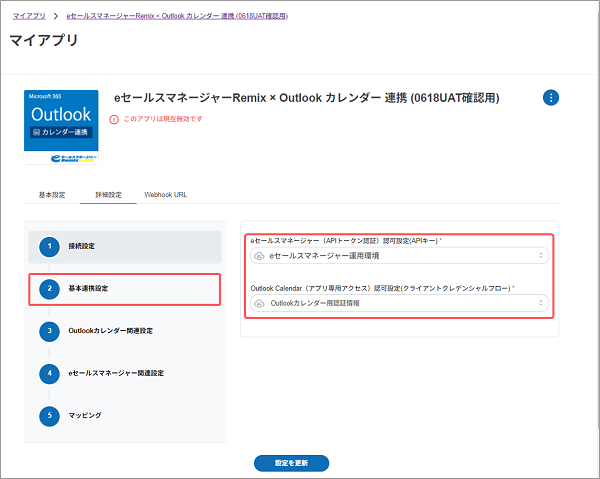Screen dimensions: 600x479
Task: Click the 設定を更新 button
Action: (x=291, y=463)
